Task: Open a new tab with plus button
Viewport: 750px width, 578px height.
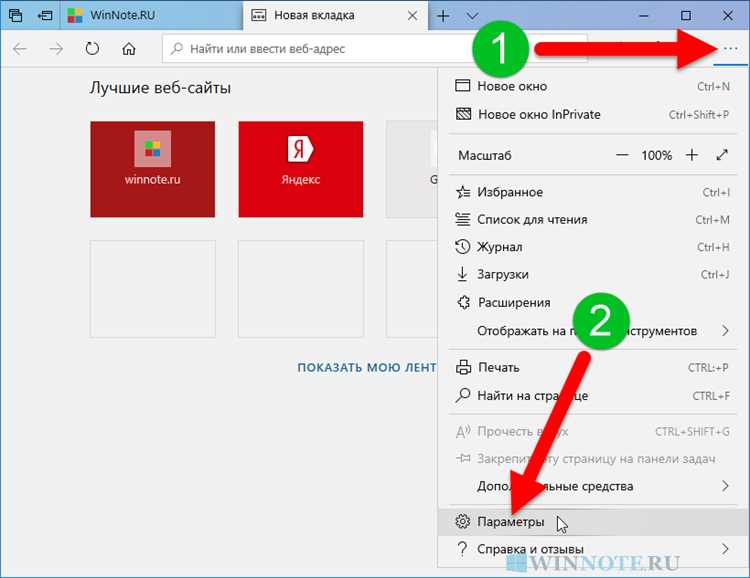Action: point(443,16)
